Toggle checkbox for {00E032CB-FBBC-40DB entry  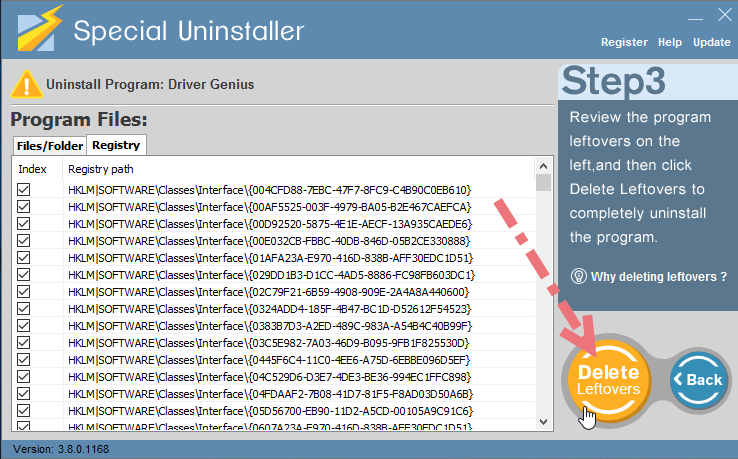click(24, 241)
